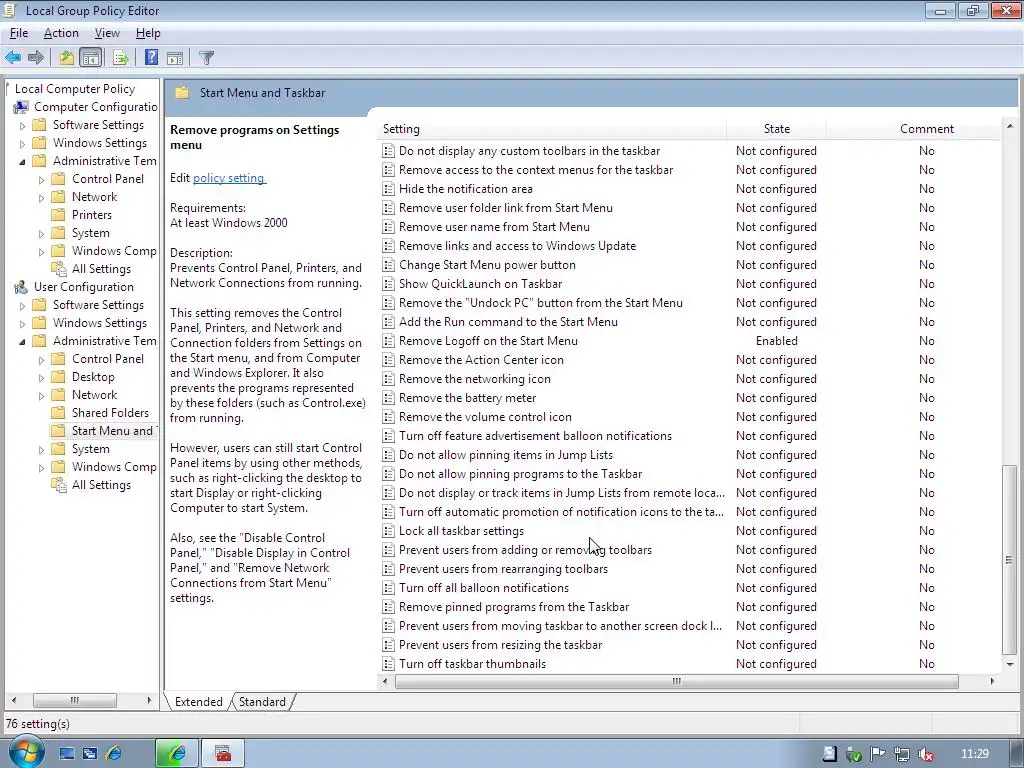The height and width of the screenshot is (768, 1024).
Task: Open Help via the blue question mark icon
Action: (152, 57)
